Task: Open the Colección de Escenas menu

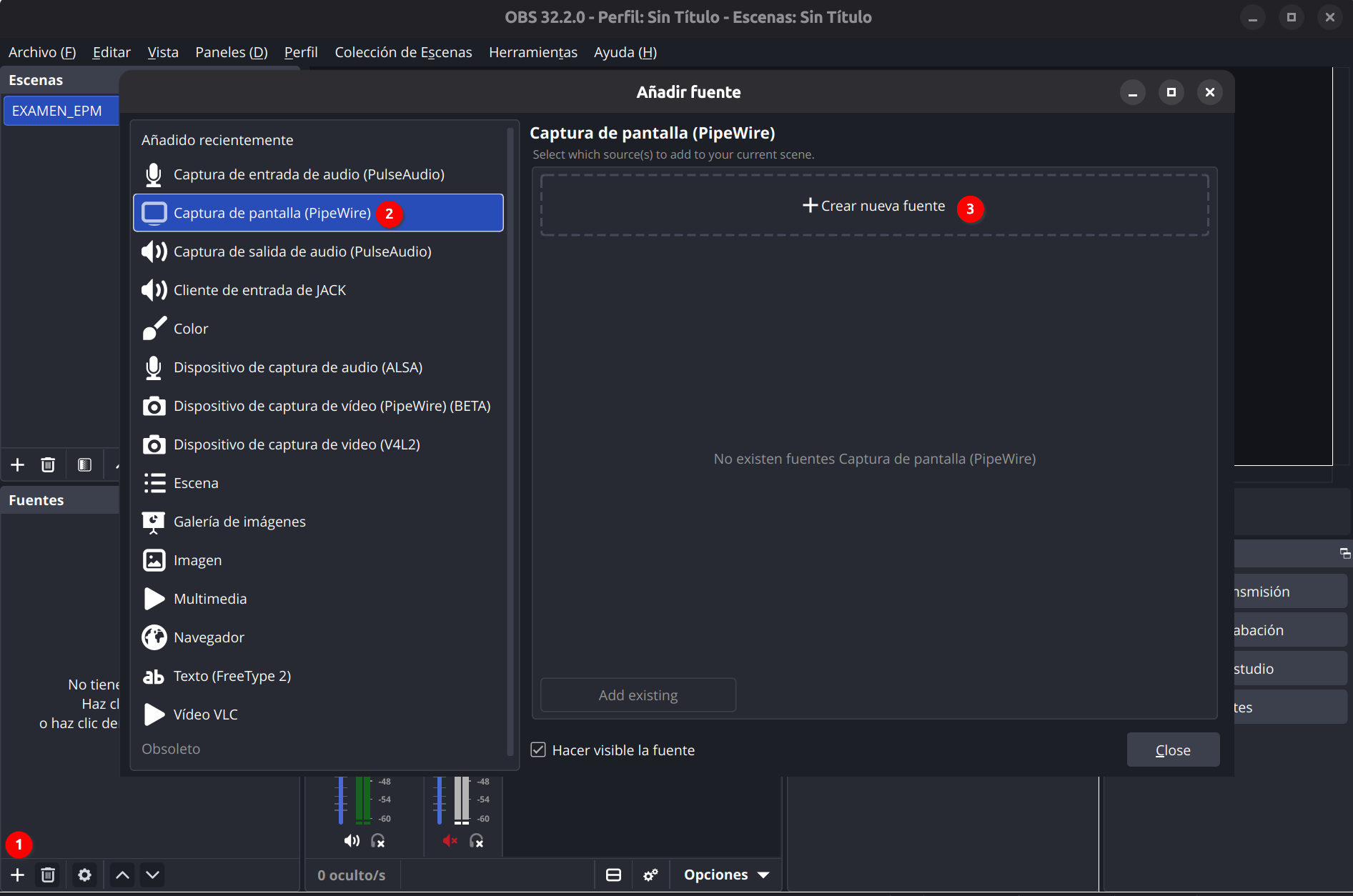Action: pyautogui.click(x=403, y=52)
